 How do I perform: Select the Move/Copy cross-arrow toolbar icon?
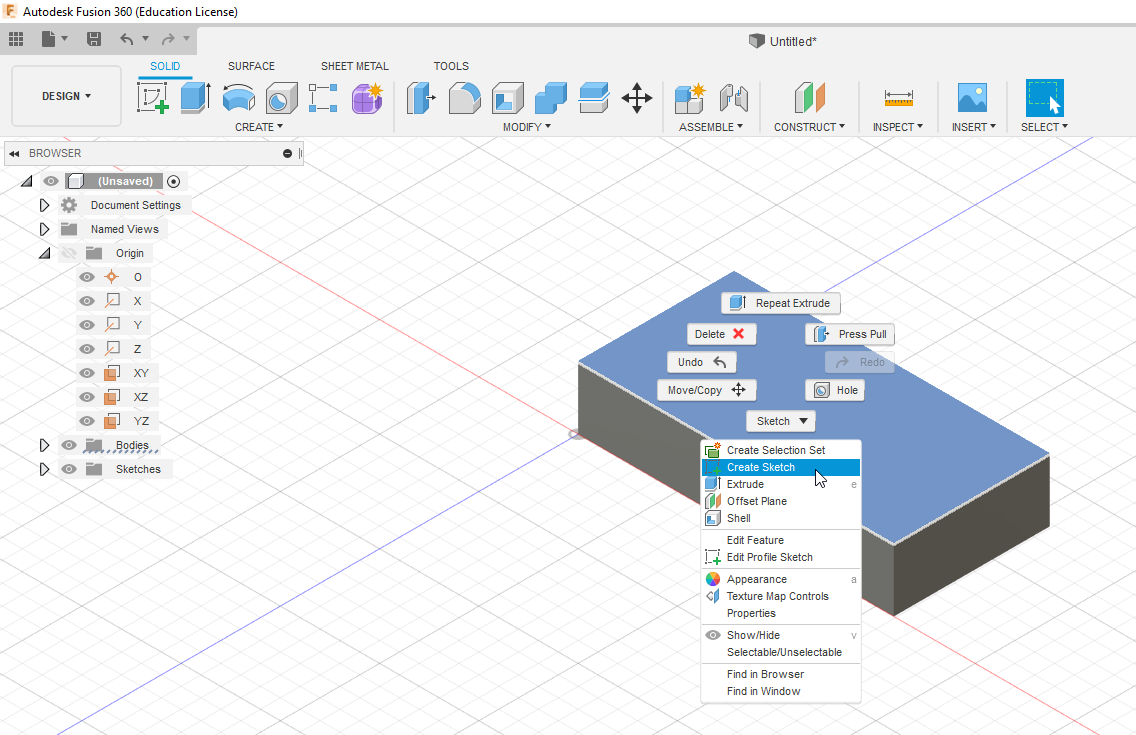pyautogui.click(x=637, y=98)
